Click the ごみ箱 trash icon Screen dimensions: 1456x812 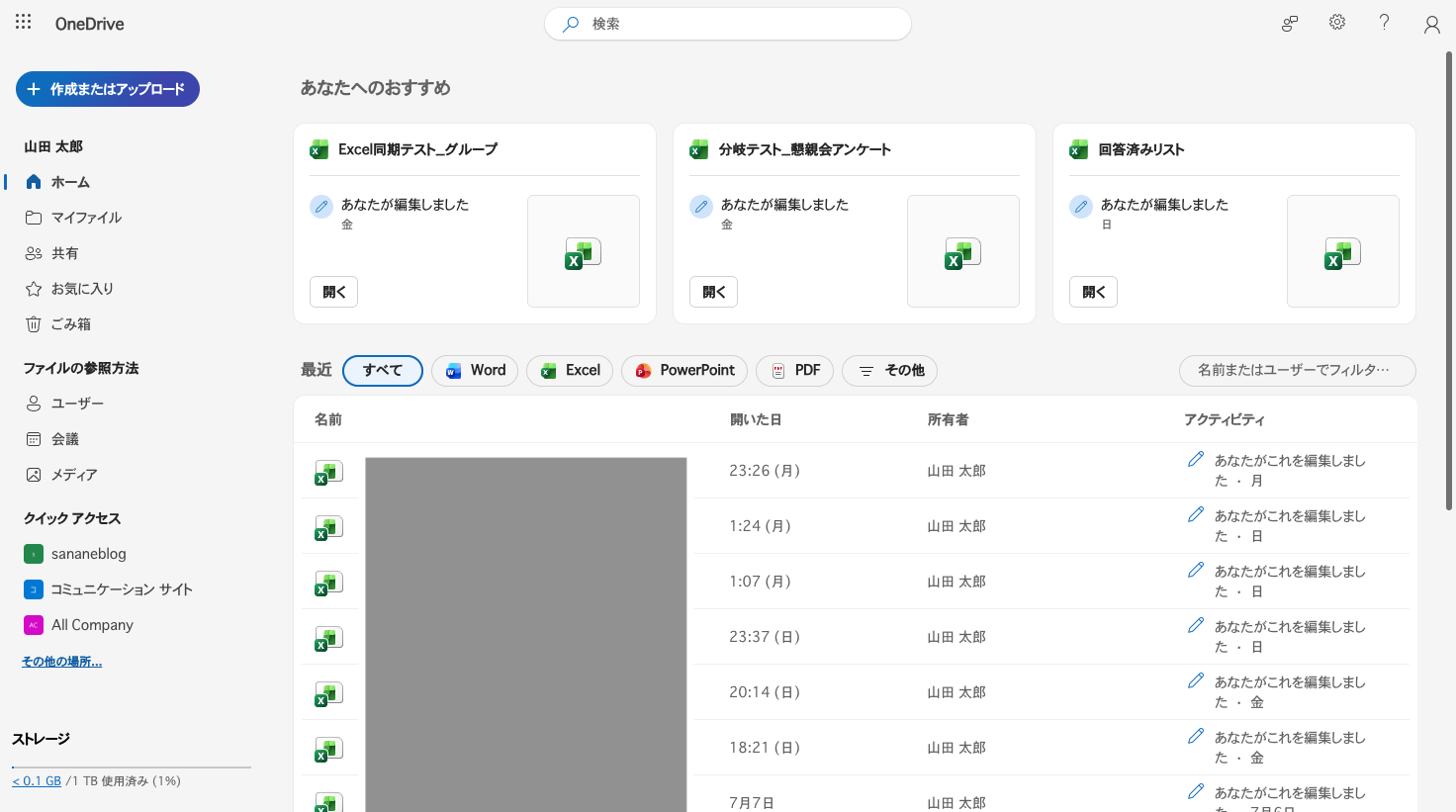(x=34, y=324)
